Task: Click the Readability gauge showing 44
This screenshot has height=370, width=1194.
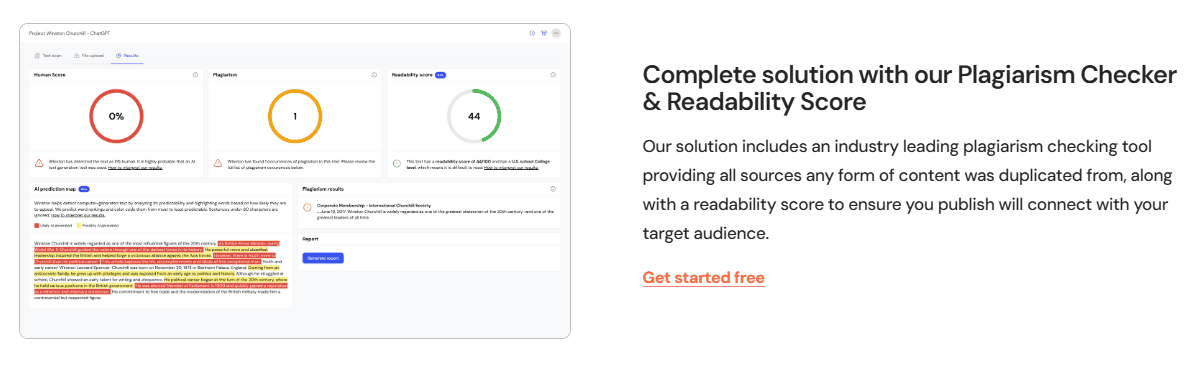Action: [x=474, y=116]
